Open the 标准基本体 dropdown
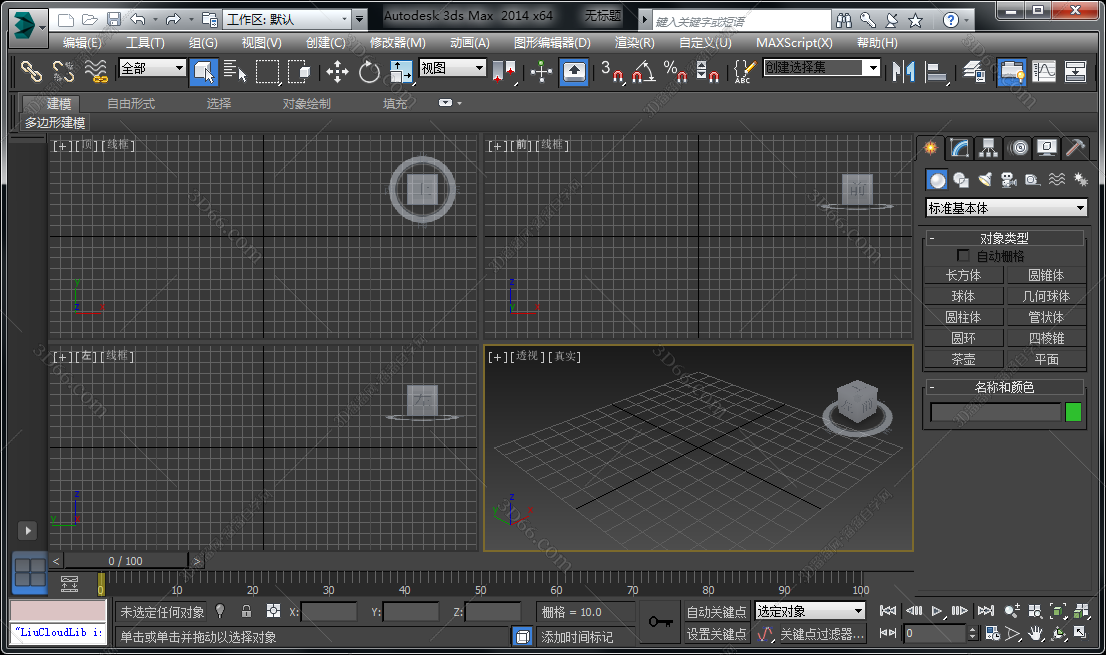 pos(1005,207)
